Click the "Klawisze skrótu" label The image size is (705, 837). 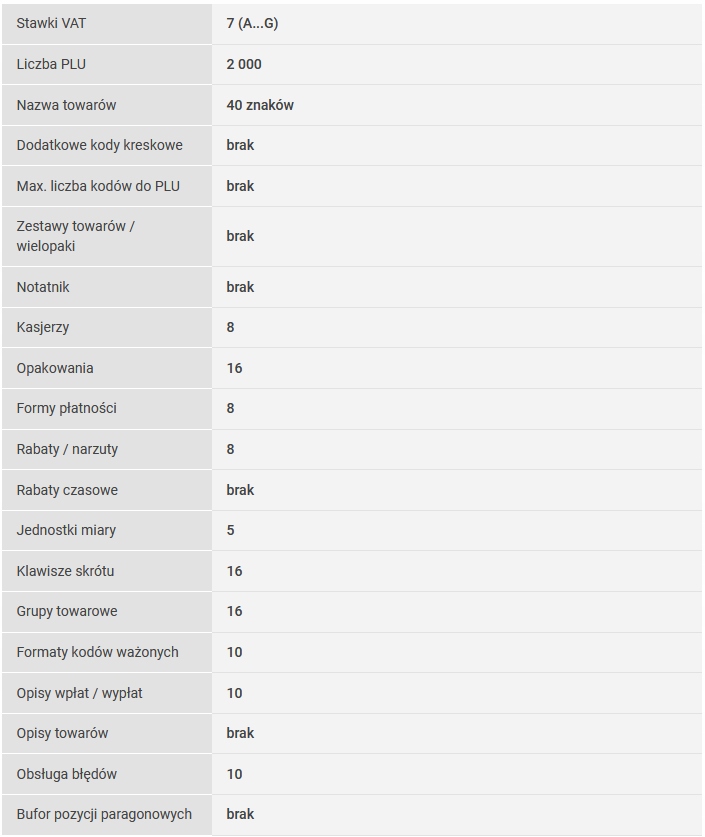(x=65, y=571)
